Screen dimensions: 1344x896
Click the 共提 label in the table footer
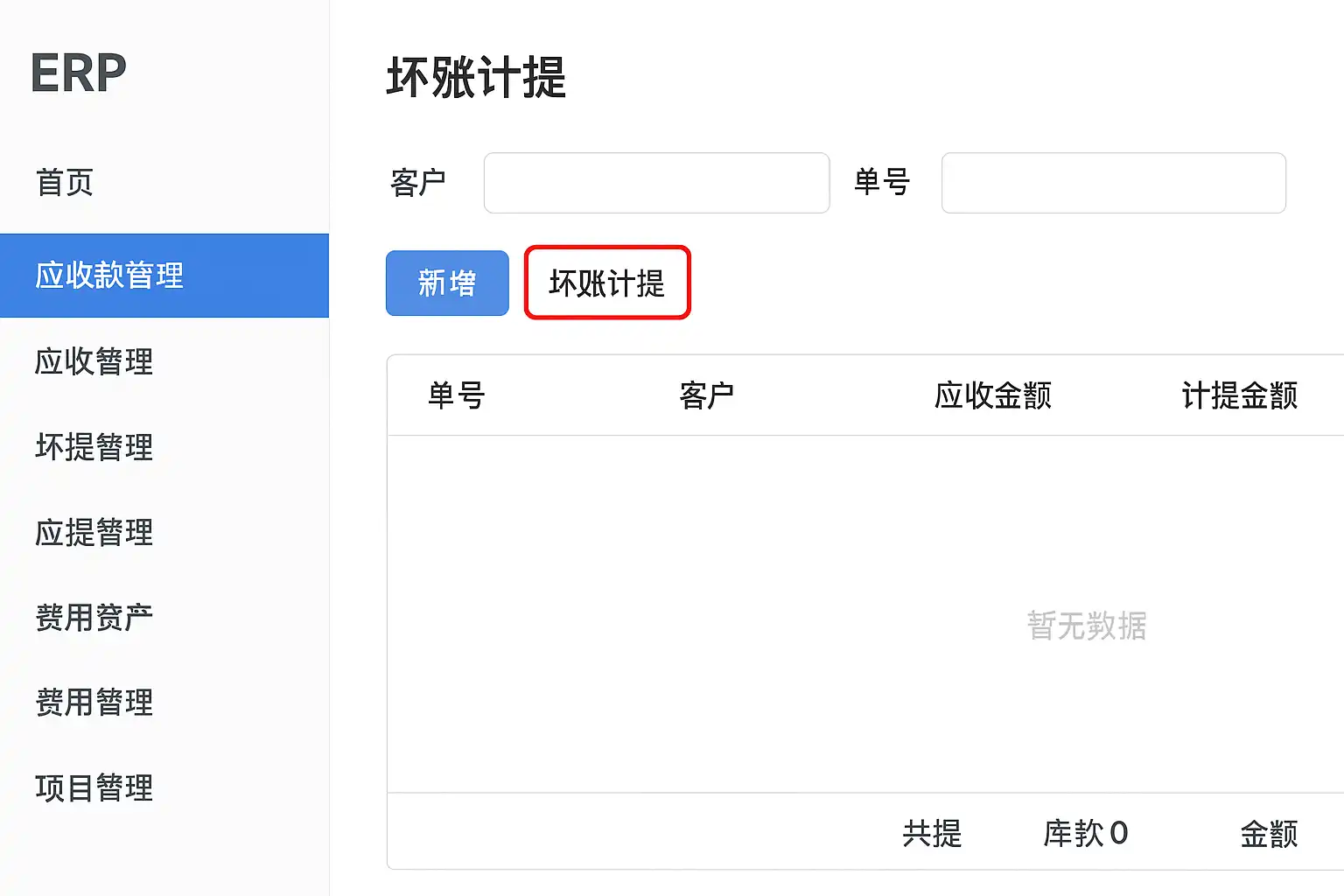pos(932,833)
